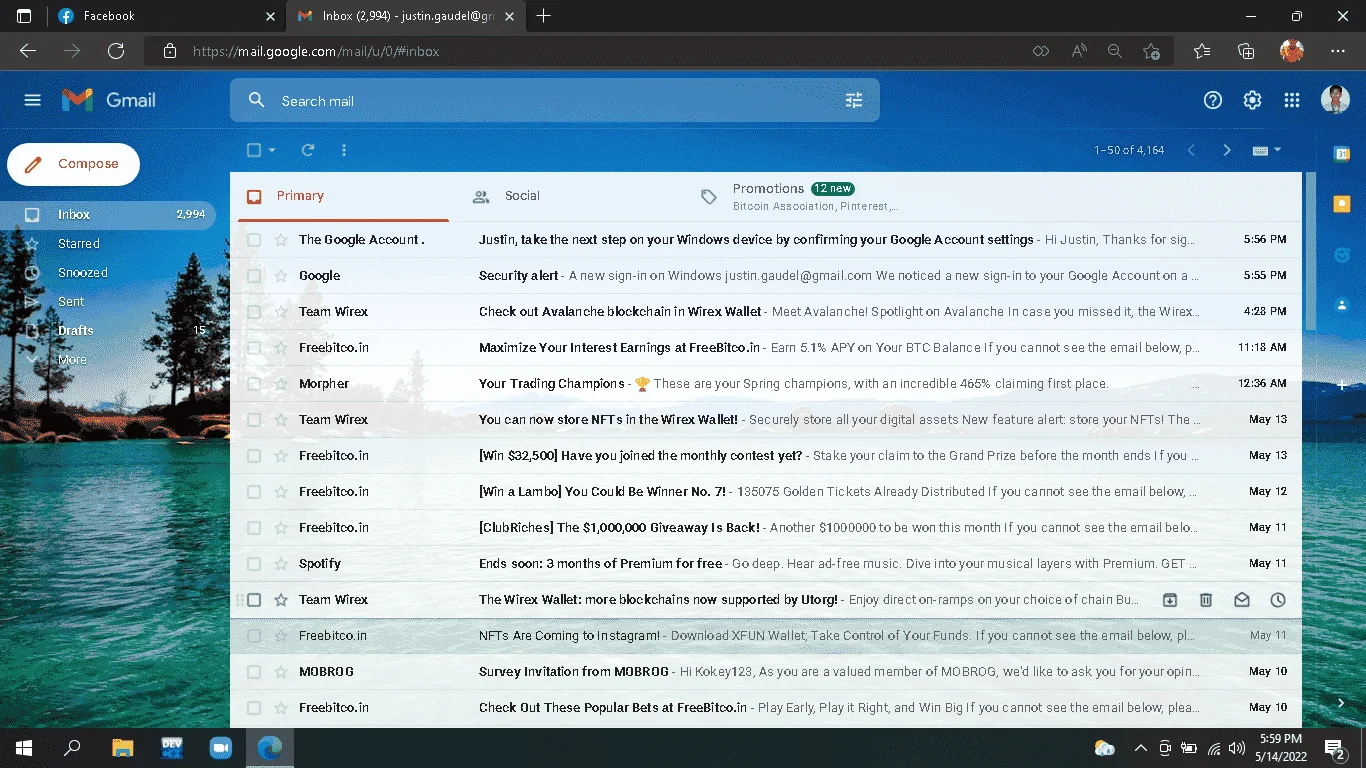Open browser Collections icon

coord(1246,51)
